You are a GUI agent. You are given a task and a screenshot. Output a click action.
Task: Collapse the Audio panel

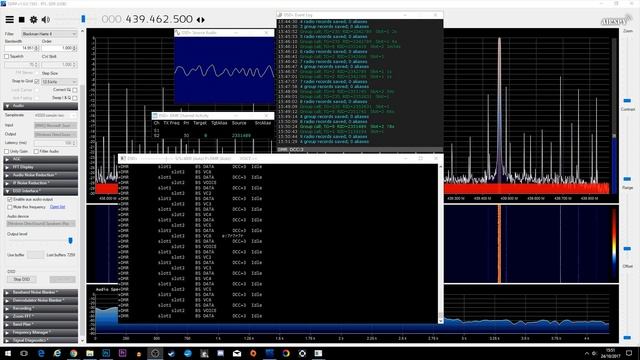[x=40, y=106]
